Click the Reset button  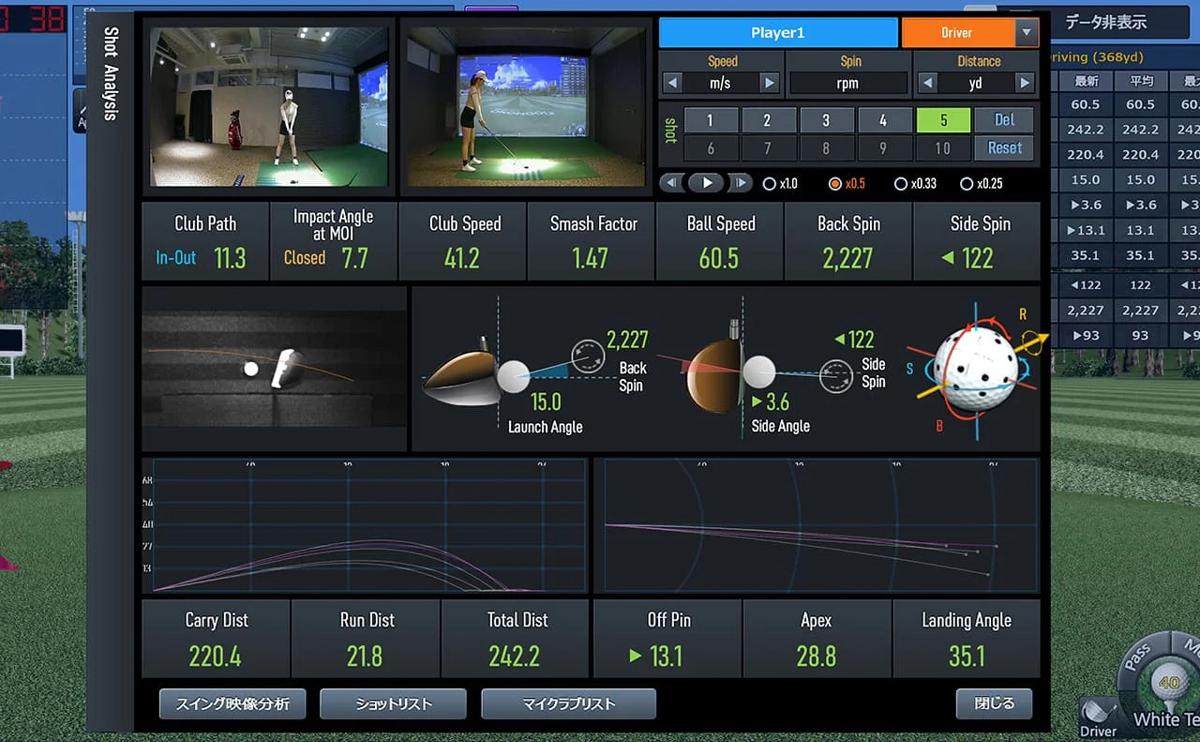[1005, 148]
